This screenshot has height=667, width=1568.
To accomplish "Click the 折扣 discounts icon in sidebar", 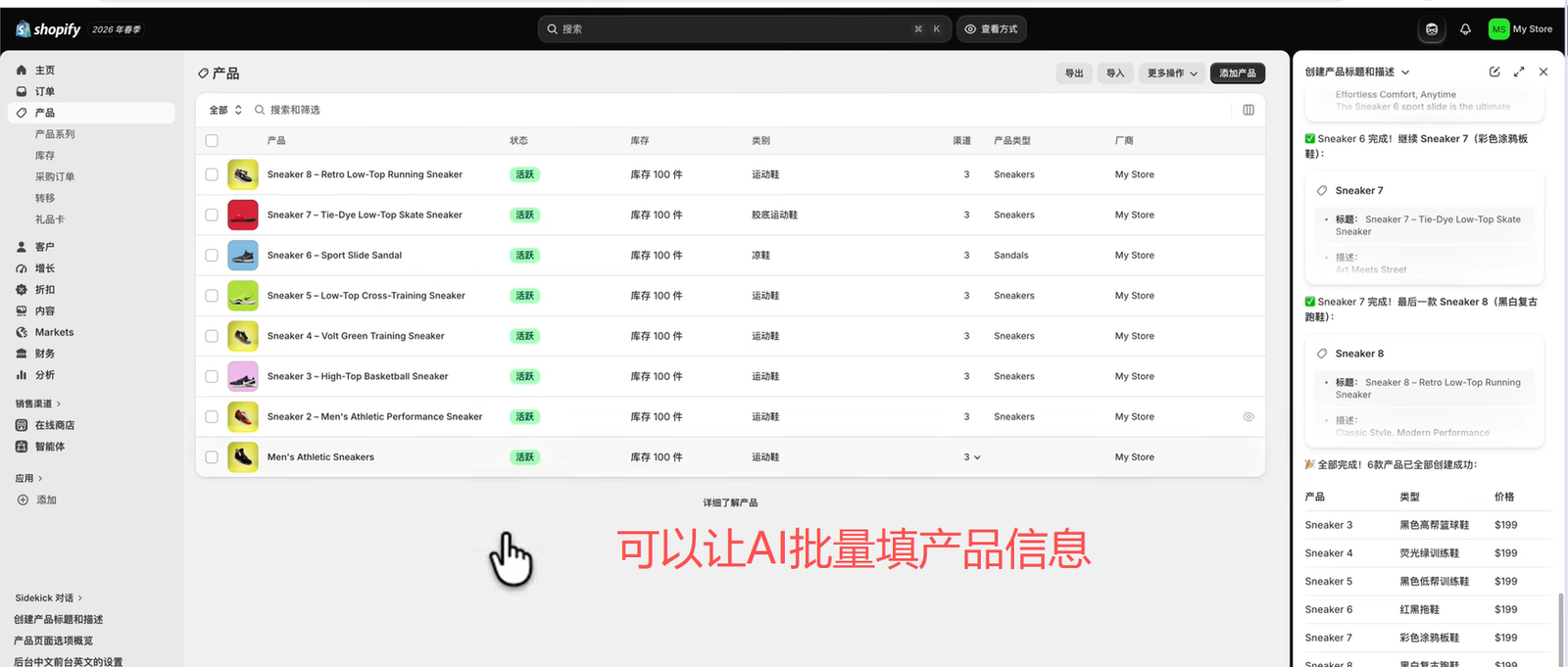I will point(22,290).
